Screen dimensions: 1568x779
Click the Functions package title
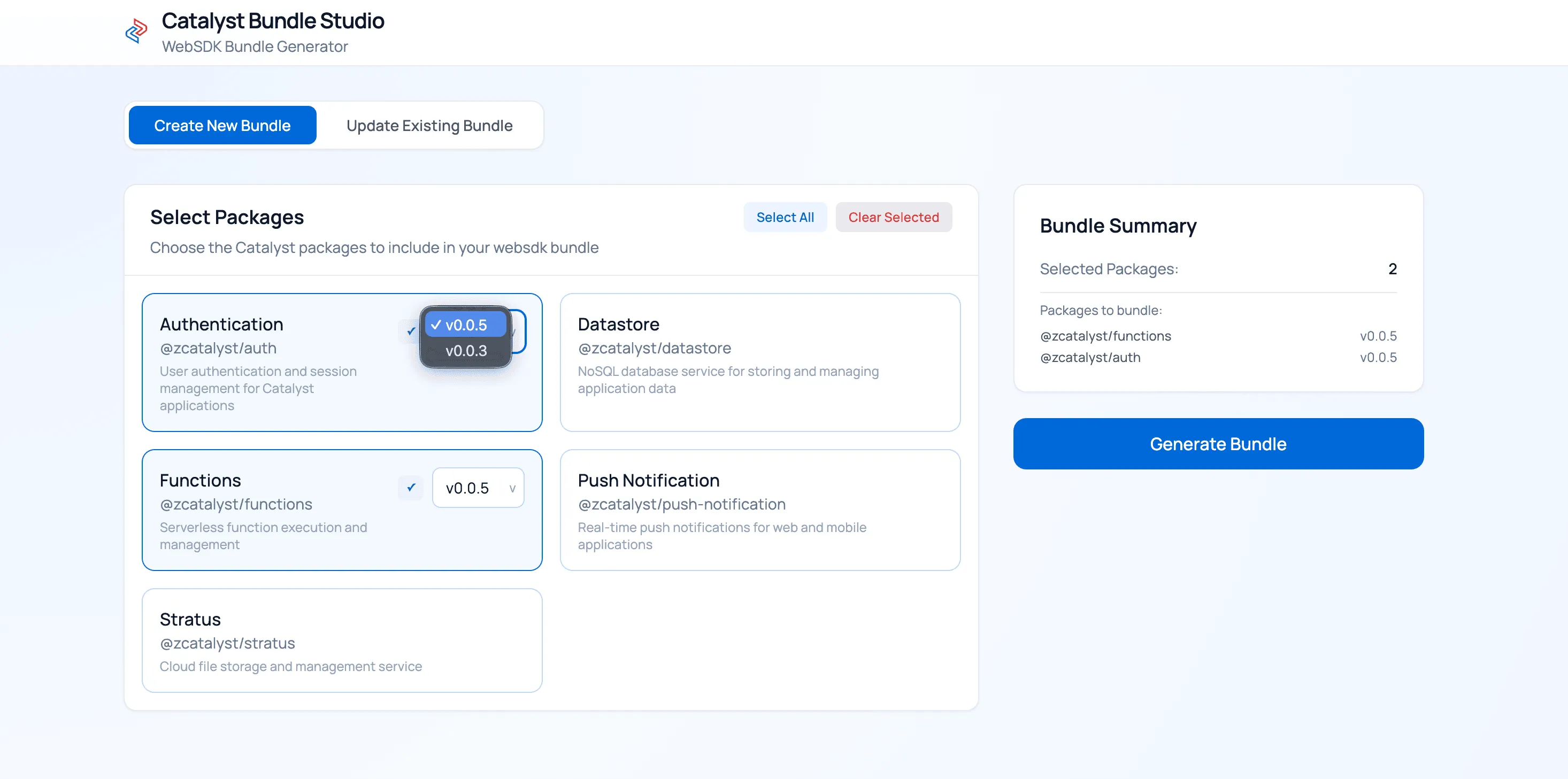[200, 480]
